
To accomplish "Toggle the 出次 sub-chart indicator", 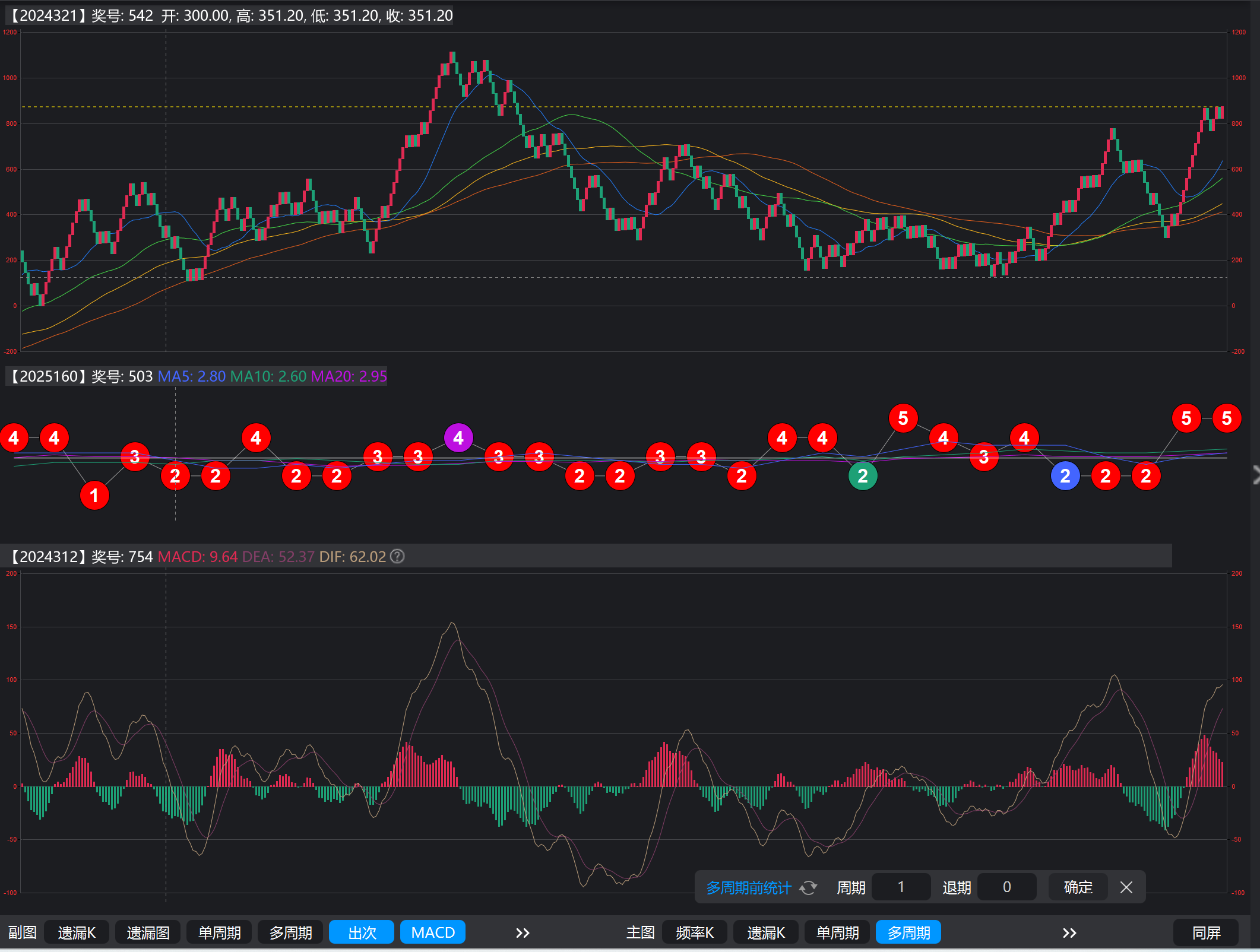I will 362,932.
